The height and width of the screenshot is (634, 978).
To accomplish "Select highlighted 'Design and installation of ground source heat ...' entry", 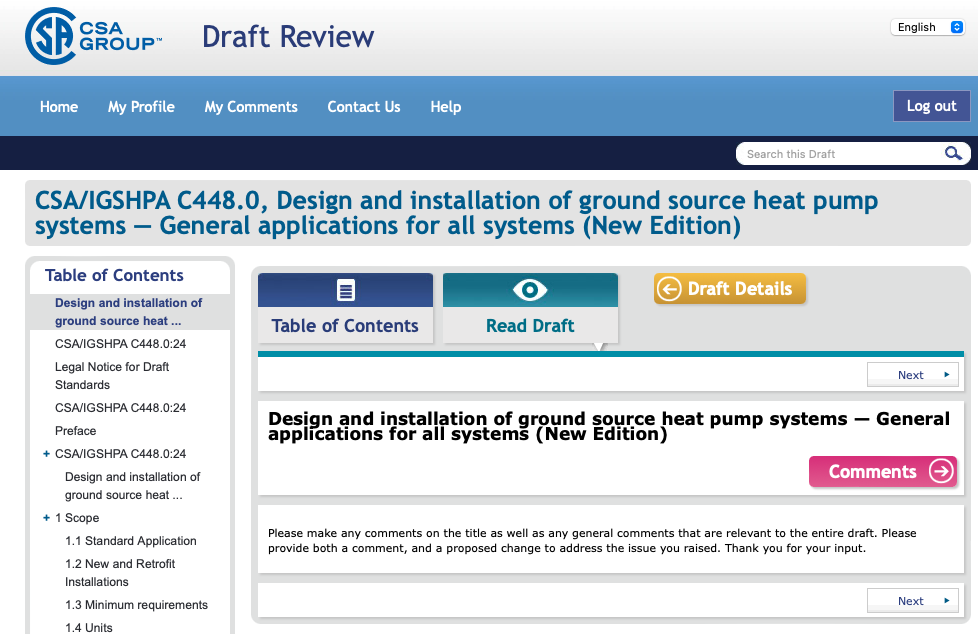I will click(129, 311).
